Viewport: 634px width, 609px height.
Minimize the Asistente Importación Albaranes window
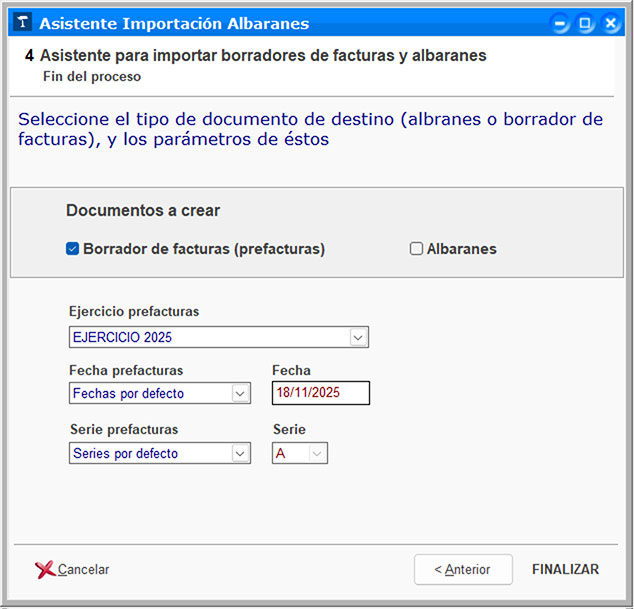[561, 24]
